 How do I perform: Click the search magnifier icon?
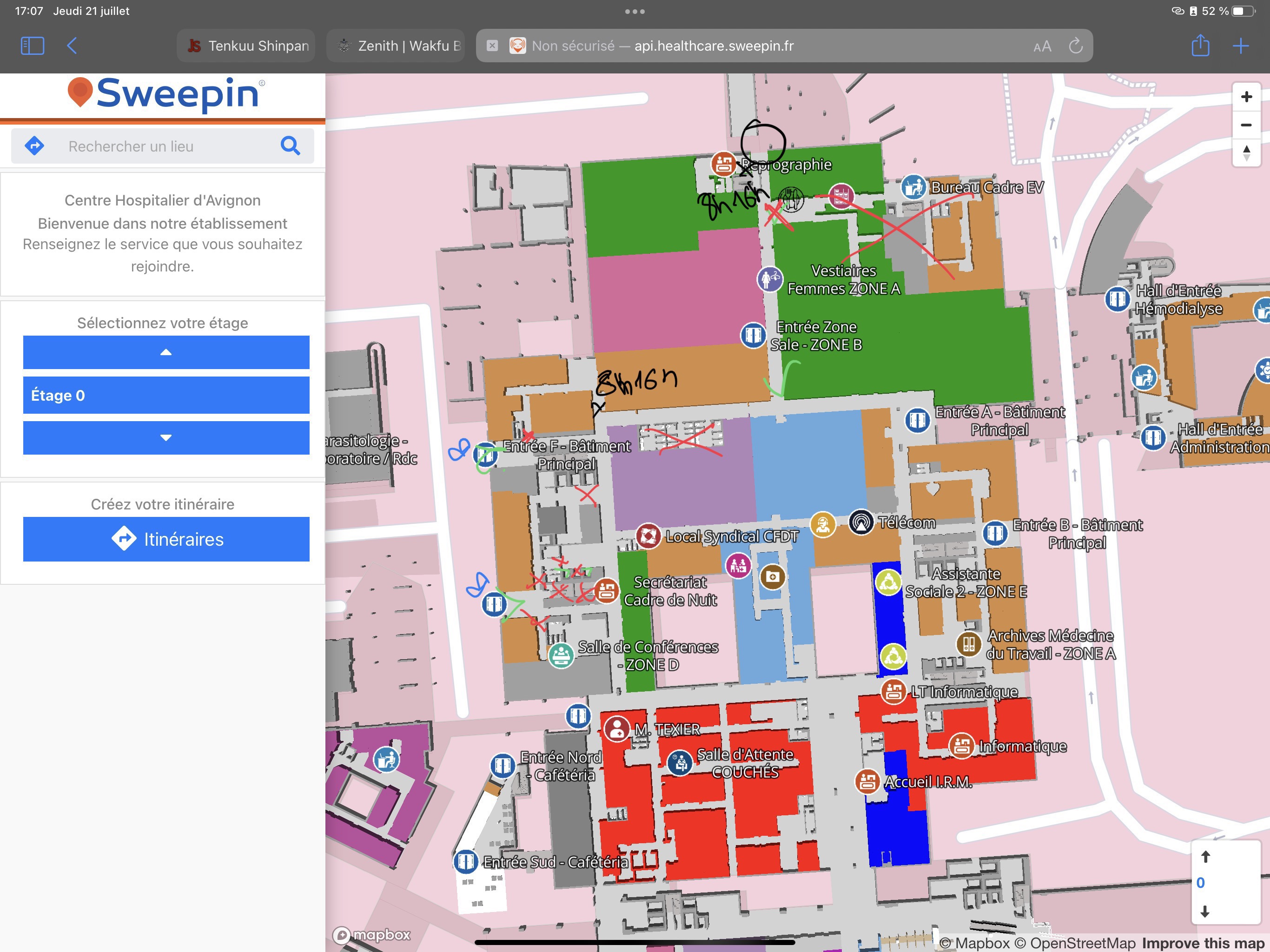coord(291,146)
